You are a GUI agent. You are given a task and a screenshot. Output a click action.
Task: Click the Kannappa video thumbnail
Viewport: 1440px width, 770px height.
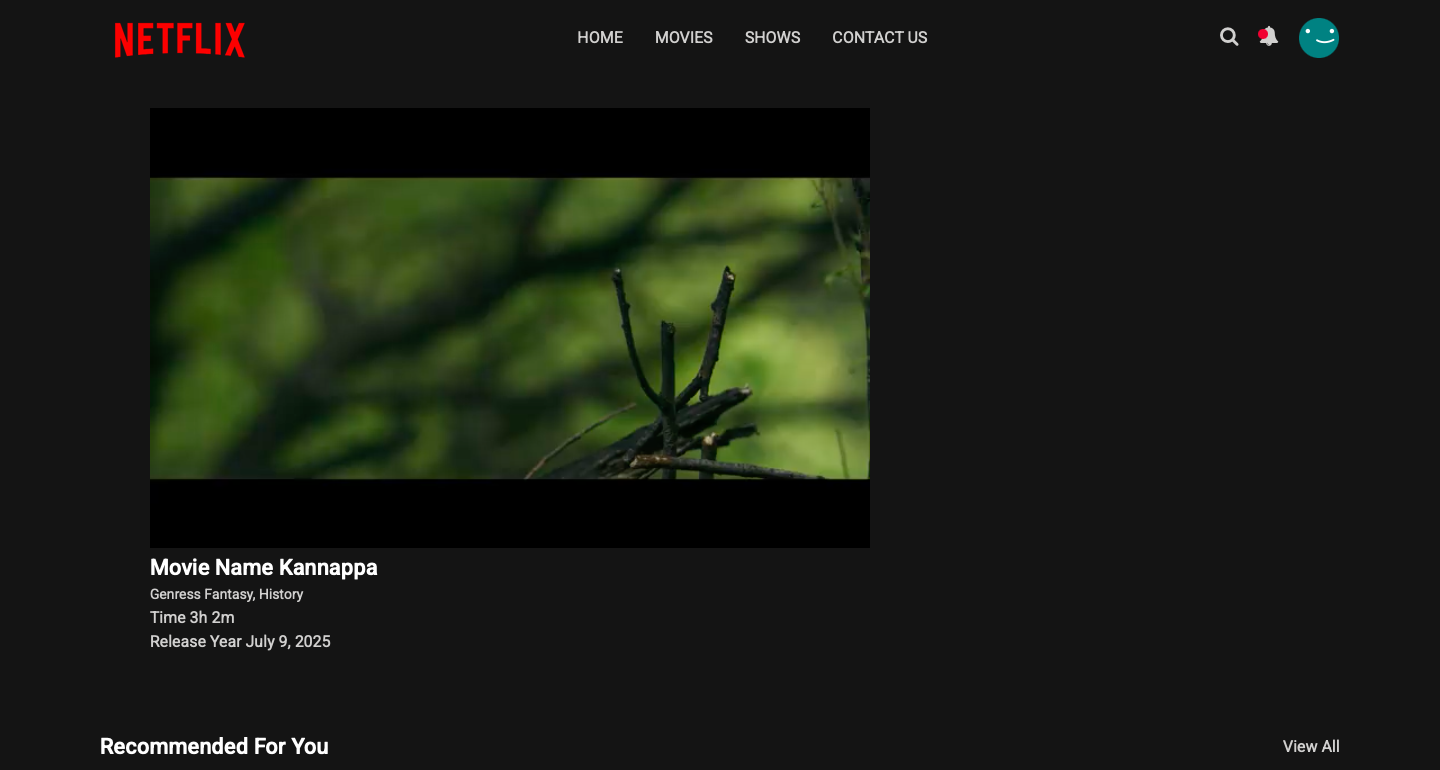510,327
